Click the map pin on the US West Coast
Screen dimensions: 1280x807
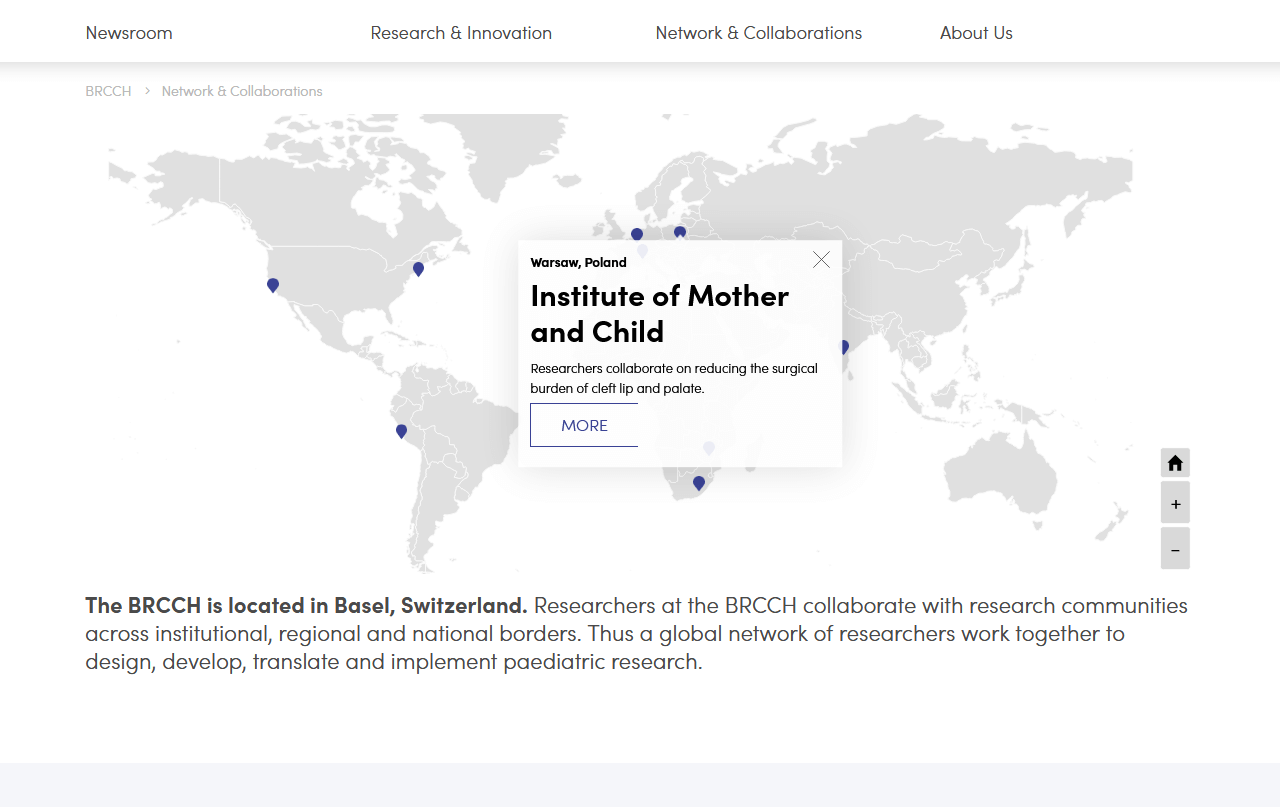tap(273, 285)
